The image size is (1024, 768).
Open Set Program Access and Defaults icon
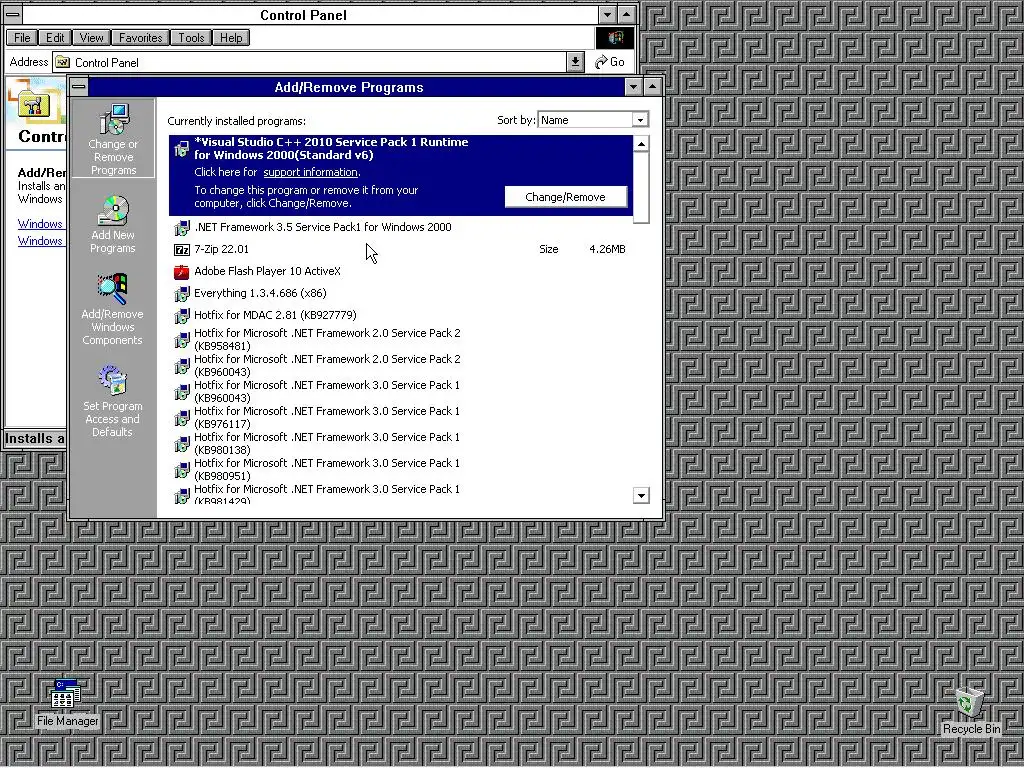[112, 381]
